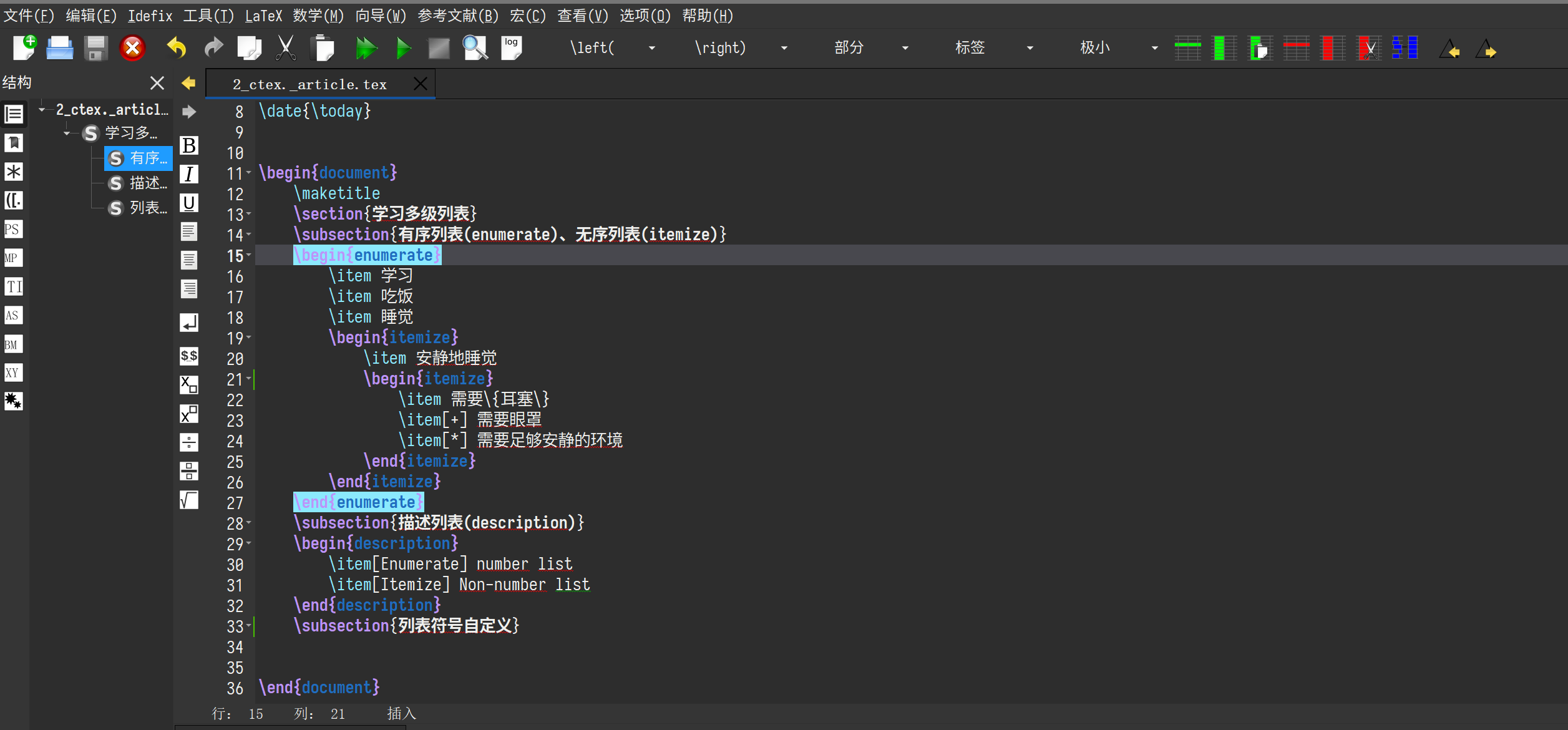Click the Quick Build double-arrow icon

click(x=366, y=48)
